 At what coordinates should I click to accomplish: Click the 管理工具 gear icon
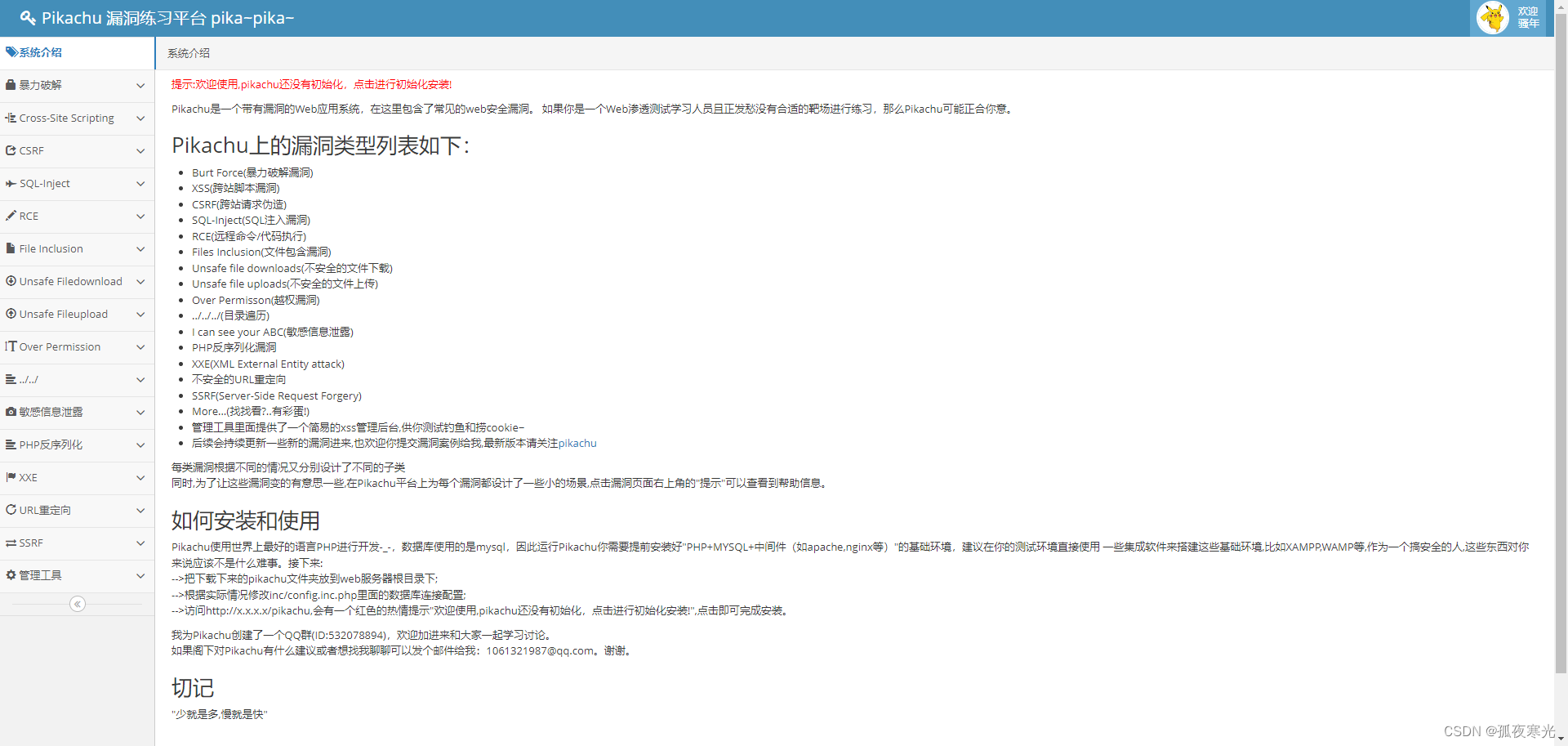click(11, 575)
